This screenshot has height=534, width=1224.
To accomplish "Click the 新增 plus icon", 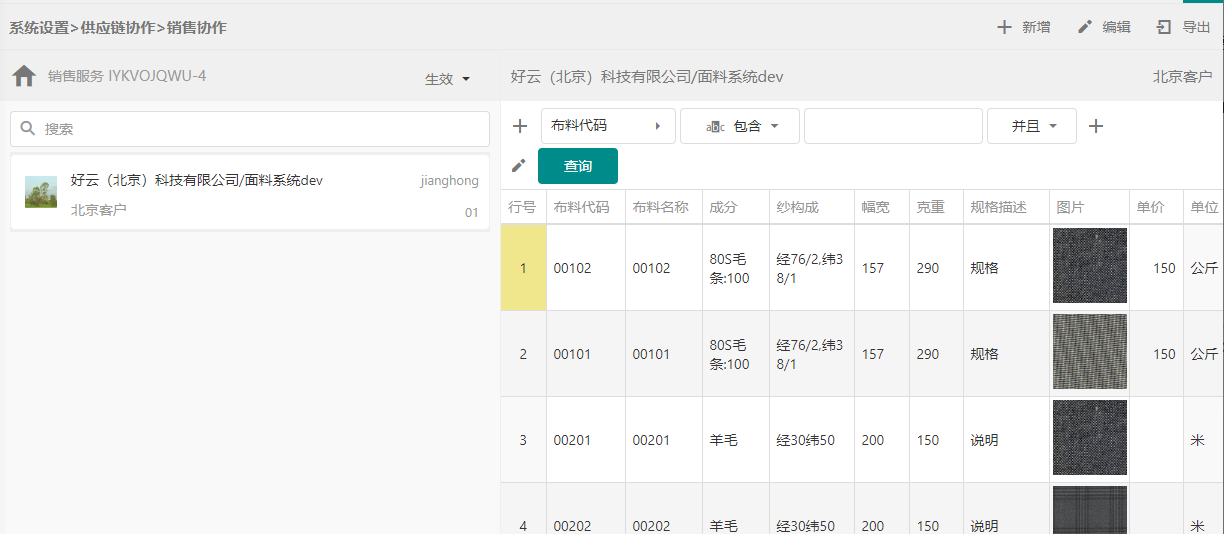I will click(1004, 27).
